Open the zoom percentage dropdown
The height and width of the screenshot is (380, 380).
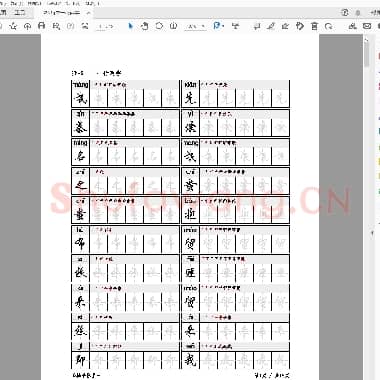pyautogui.click(x=195, y=26)
